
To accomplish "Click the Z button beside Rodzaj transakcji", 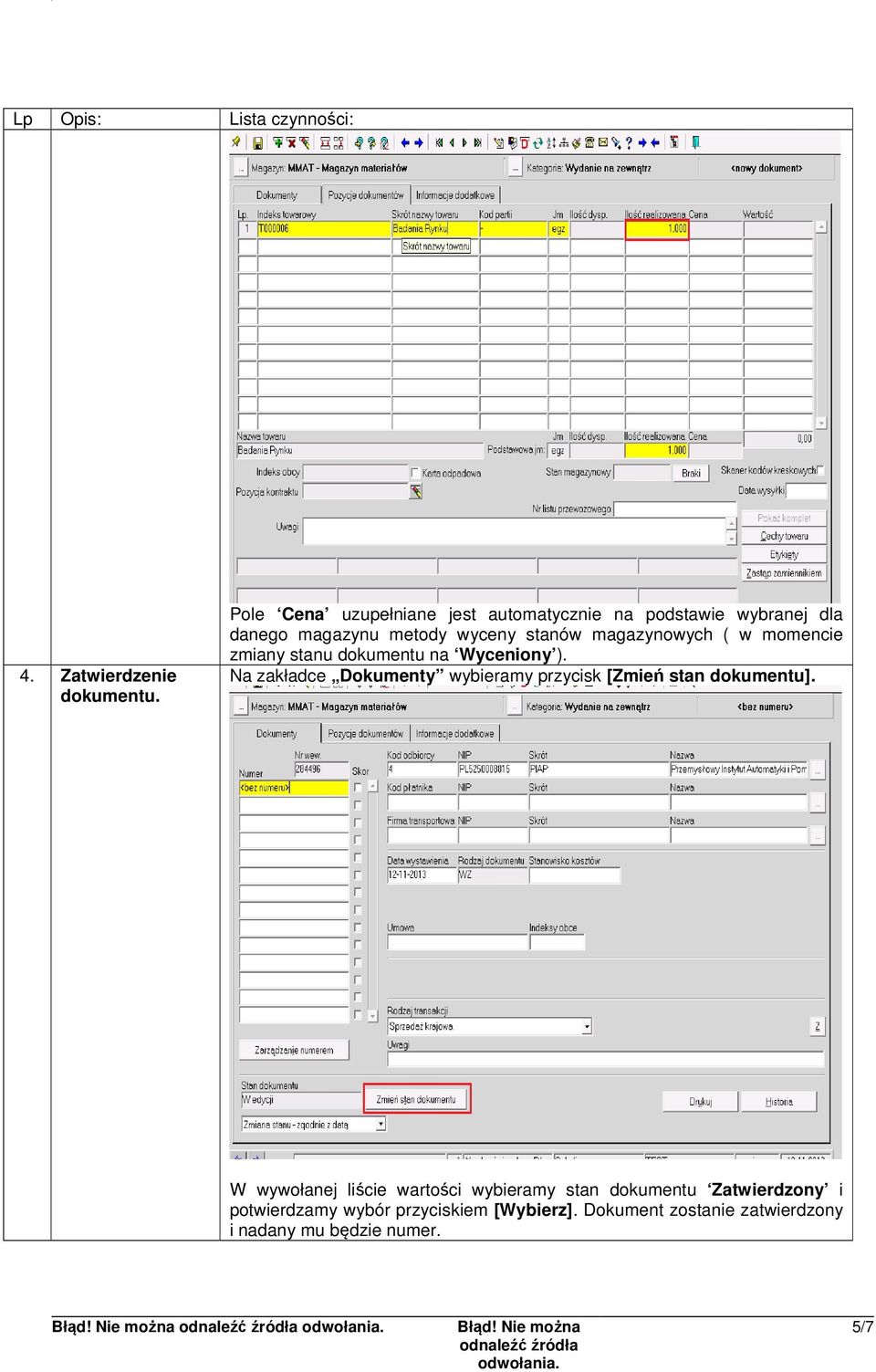I will [x=818, y=1027].
